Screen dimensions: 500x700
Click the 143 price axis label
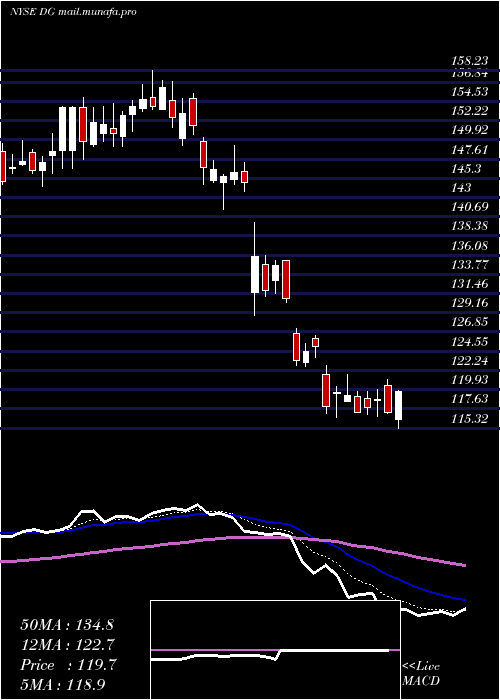pos(461,188)
